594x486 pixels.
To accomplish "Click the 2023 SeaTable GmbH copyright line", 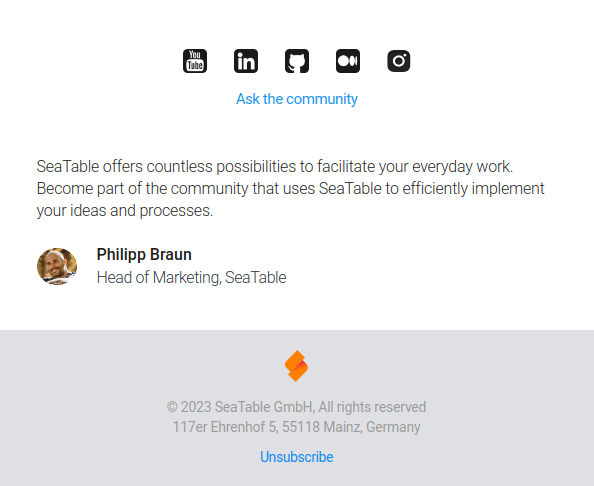I will [297, 407].
